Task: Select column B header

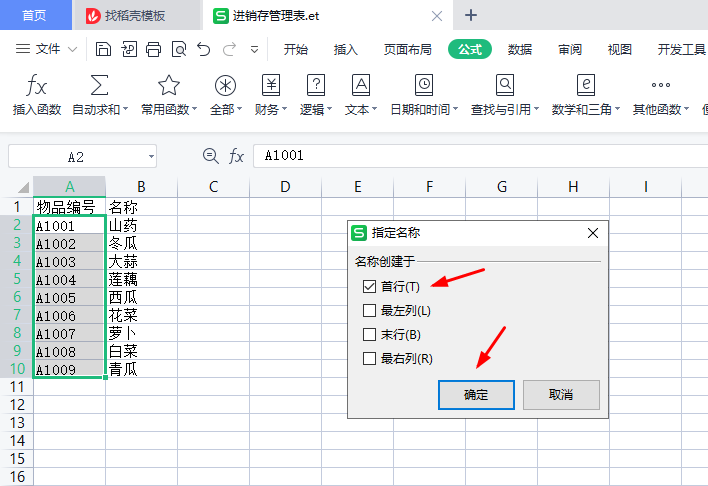Action: (141, 187)
